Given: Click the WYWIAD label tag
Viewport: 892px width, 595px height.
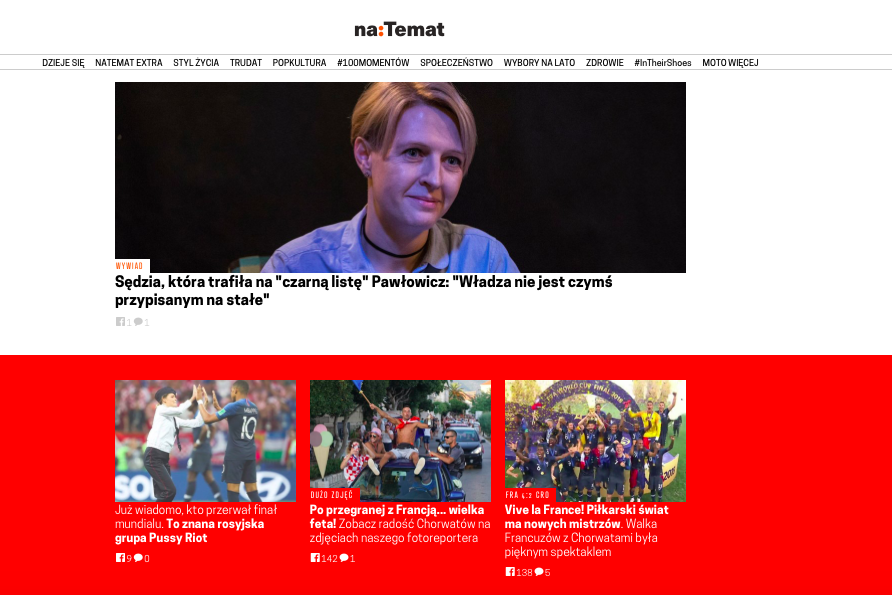Looking at the screenshot, I should pyautogui.click(x=130, y=266).
